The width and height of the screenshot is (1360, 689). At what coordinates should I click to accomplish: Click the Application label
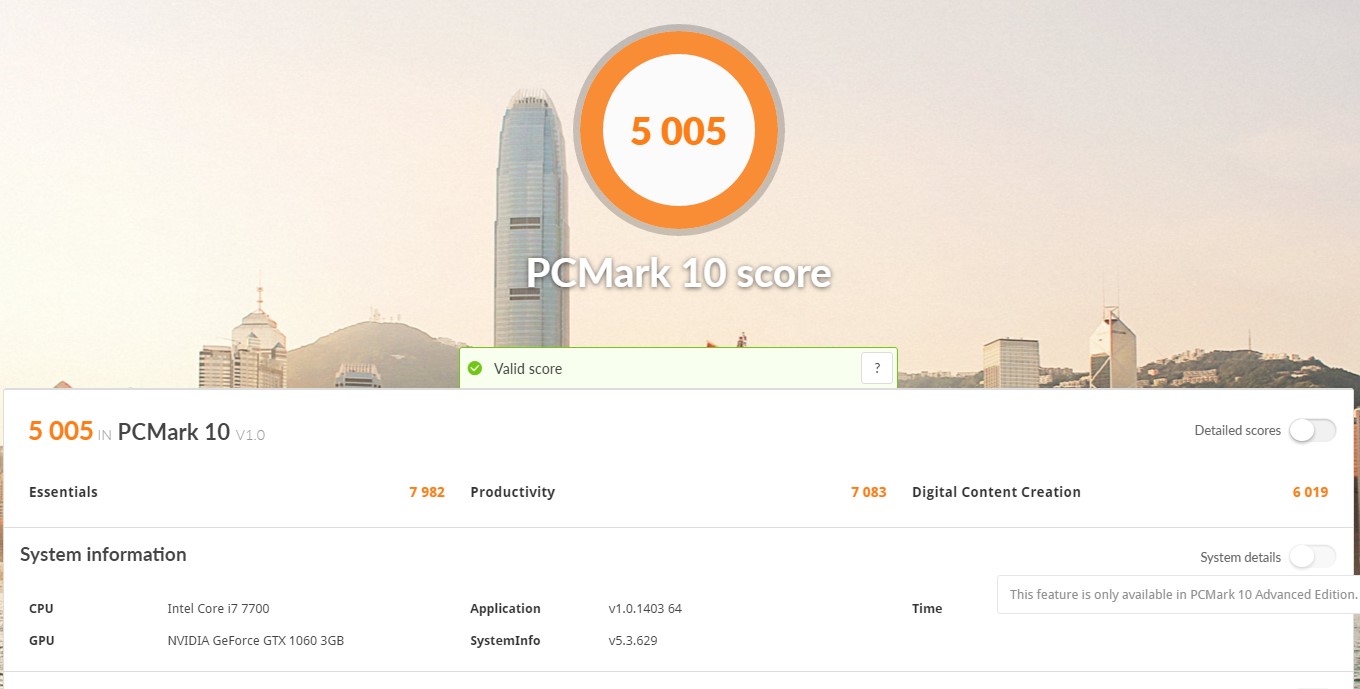click(x=505, y=609)
